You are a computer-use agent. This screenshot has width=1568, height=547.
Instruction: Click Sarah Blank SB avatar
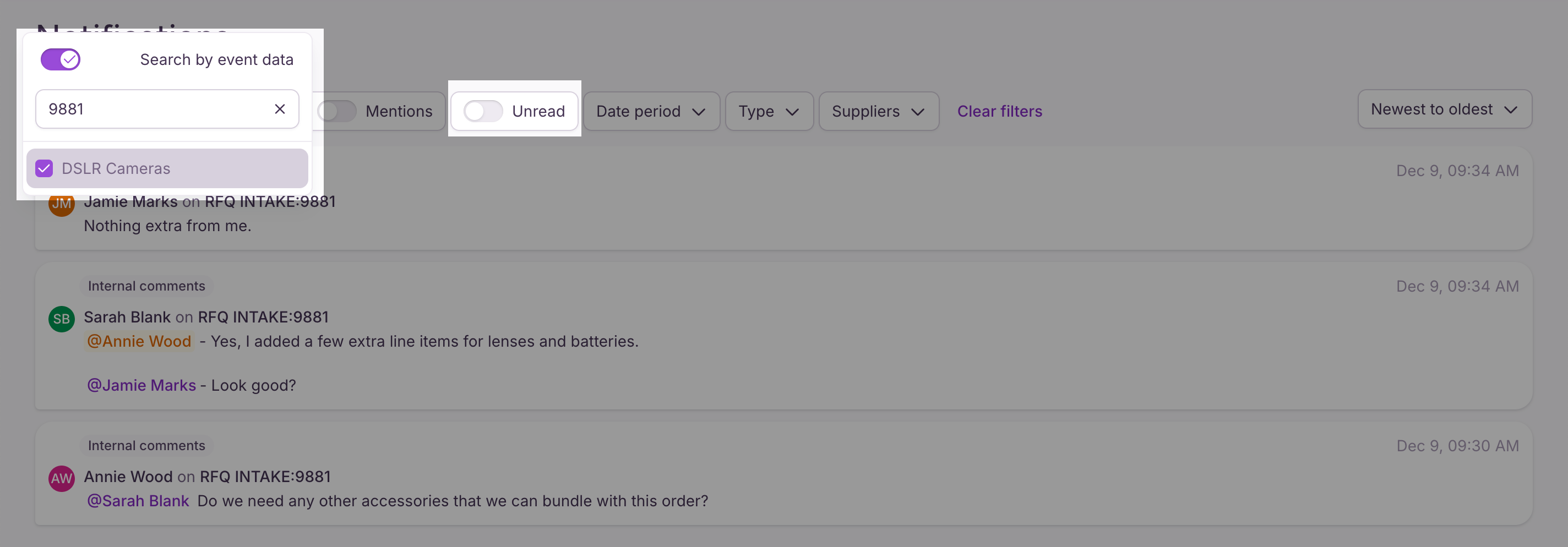(62, 319)
